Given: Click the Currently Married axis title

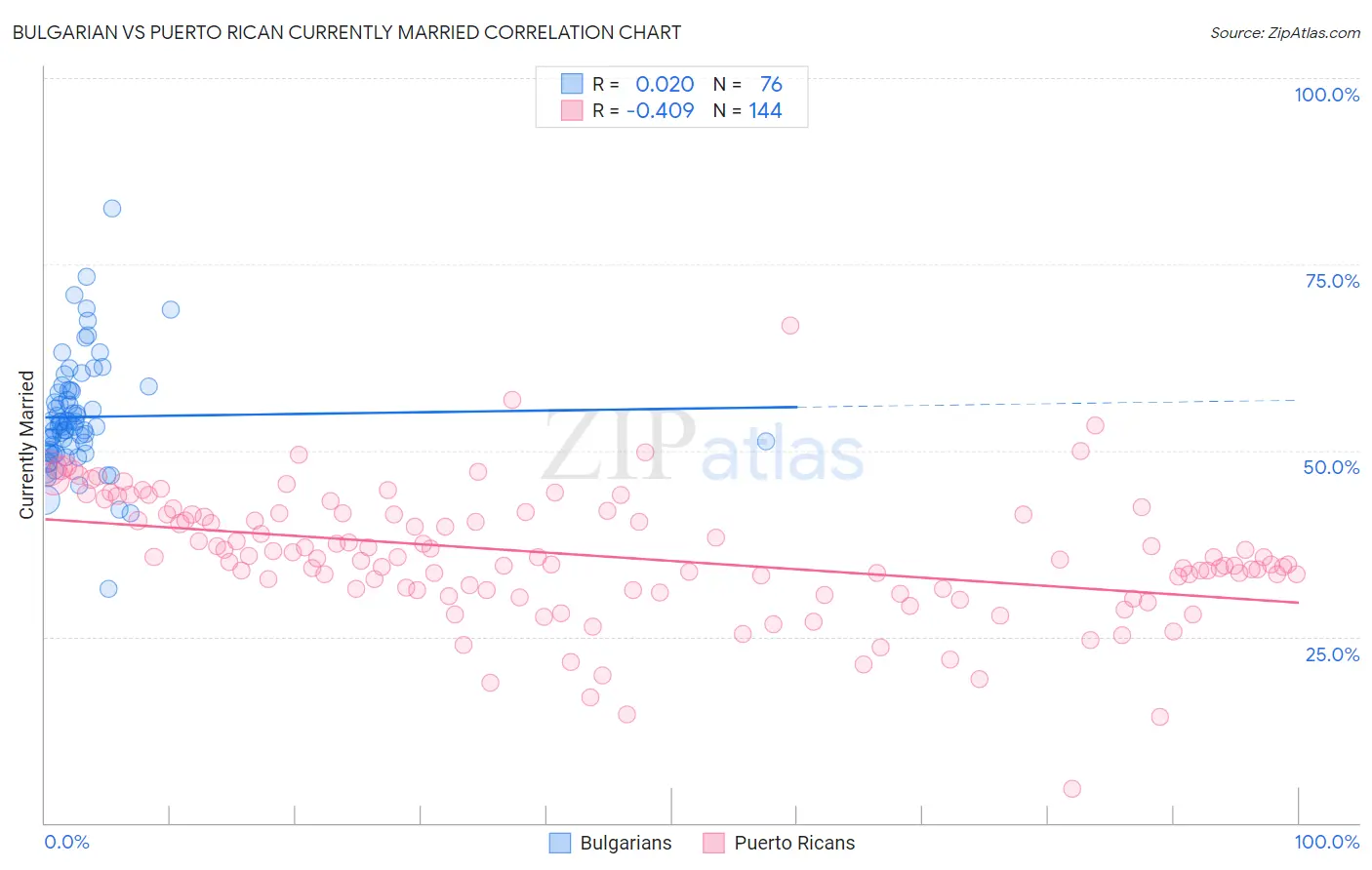Looking at the screenshot, I should coord(26,445).
